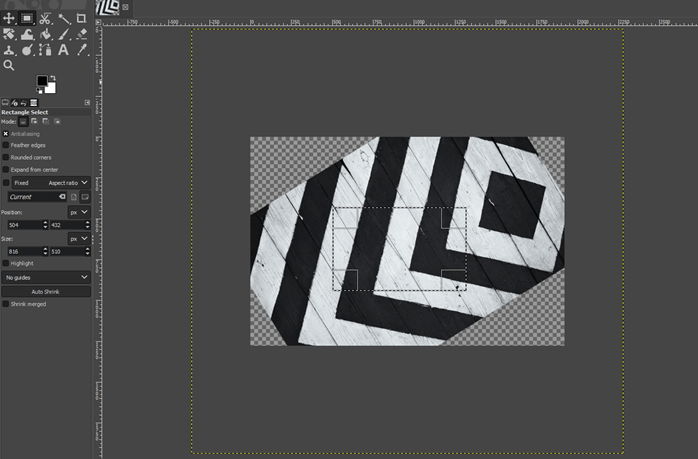This screenshot has width=698, height=459.
Task: Enable the Highlight checkbox
Action: click(5, 263)
